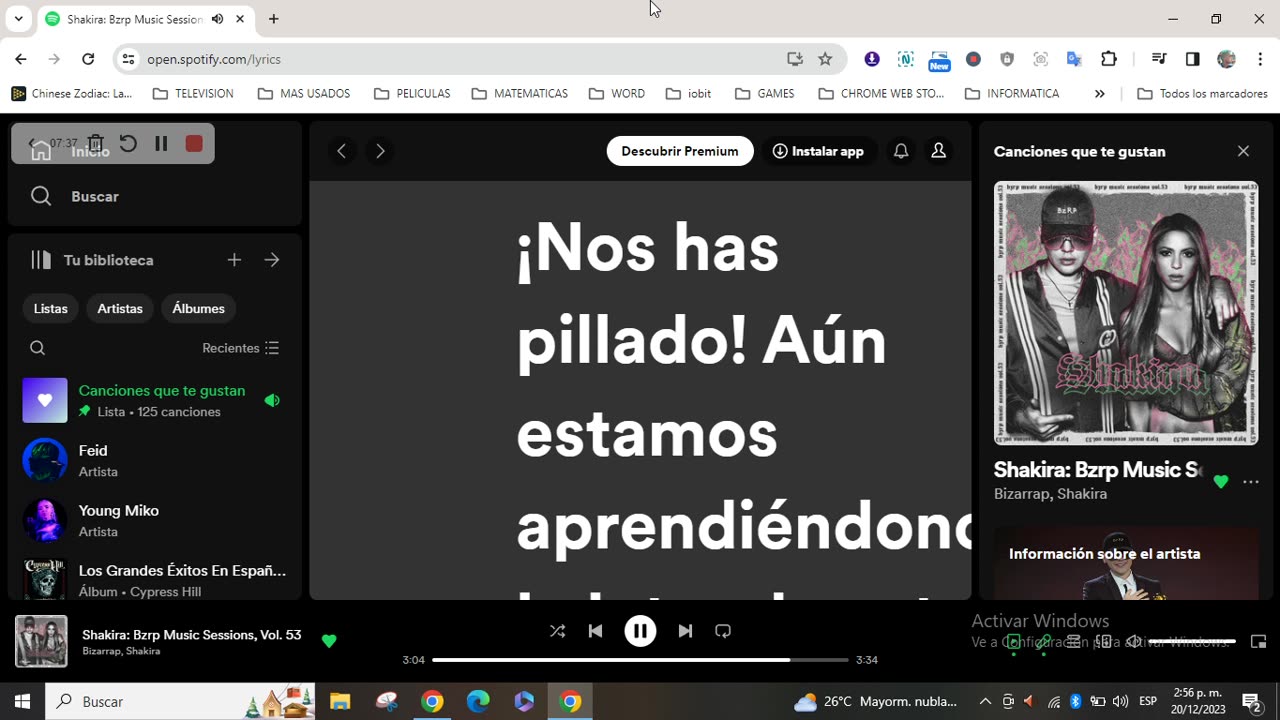Expand library with arrow icon
The width and height of the screenshot is (1280, 720).
272,260
